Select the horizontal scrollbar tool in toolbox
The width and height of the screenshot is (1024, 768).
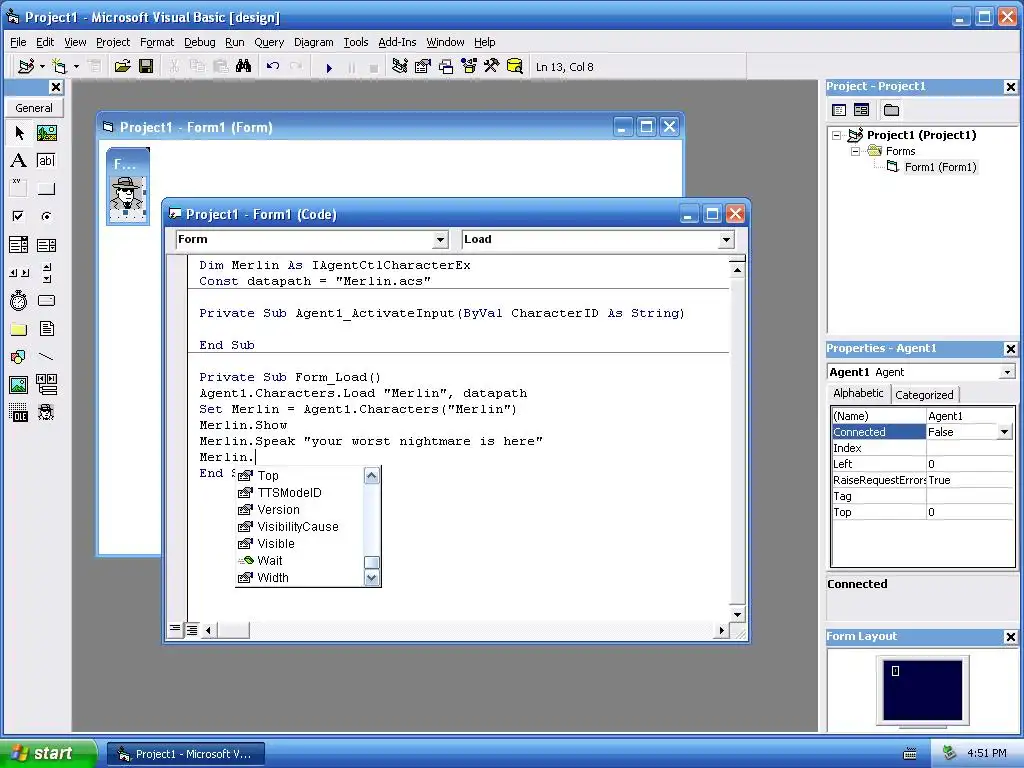(19, 273)
